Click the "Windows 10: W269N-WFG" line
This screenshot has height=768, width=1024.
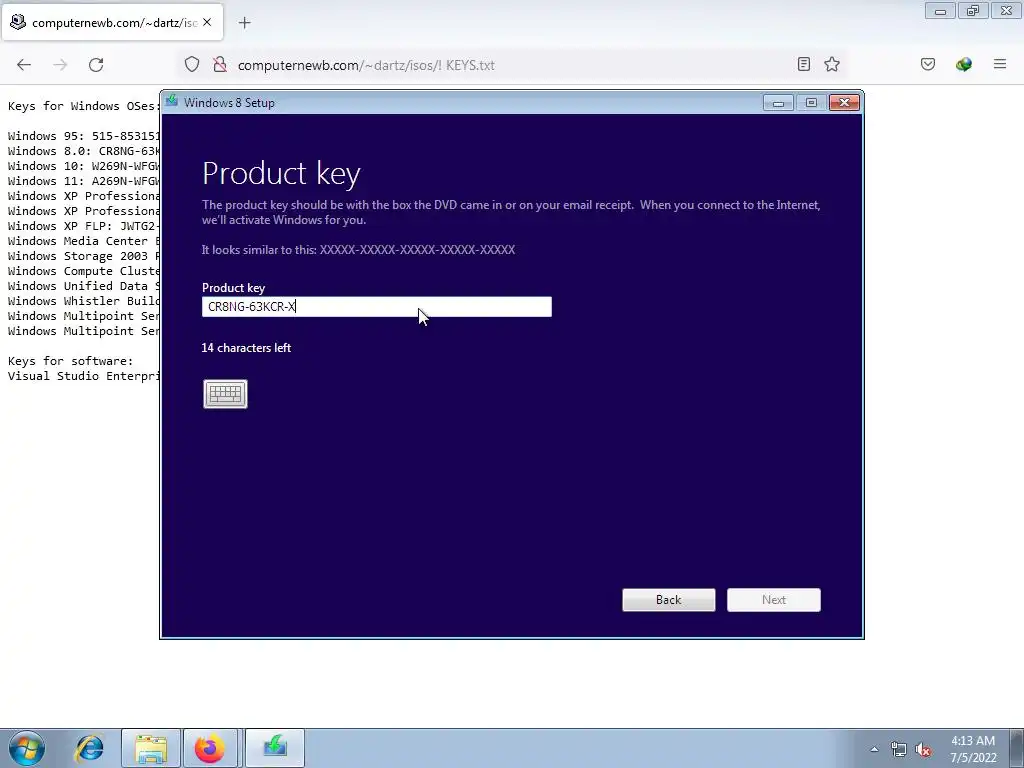pyautogui.click(x=84, y=166)
